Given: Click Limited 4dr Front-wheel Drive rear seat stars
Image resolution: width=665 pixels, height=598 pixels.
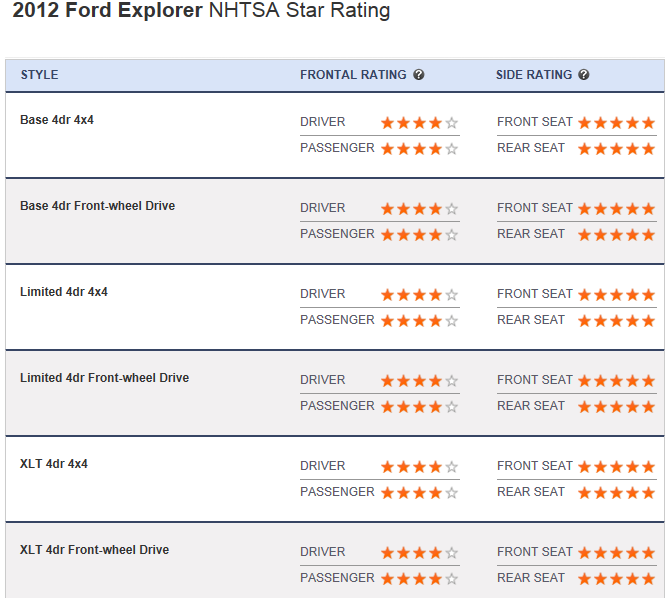Looking at the screenshot, I should tap(616, 407).
